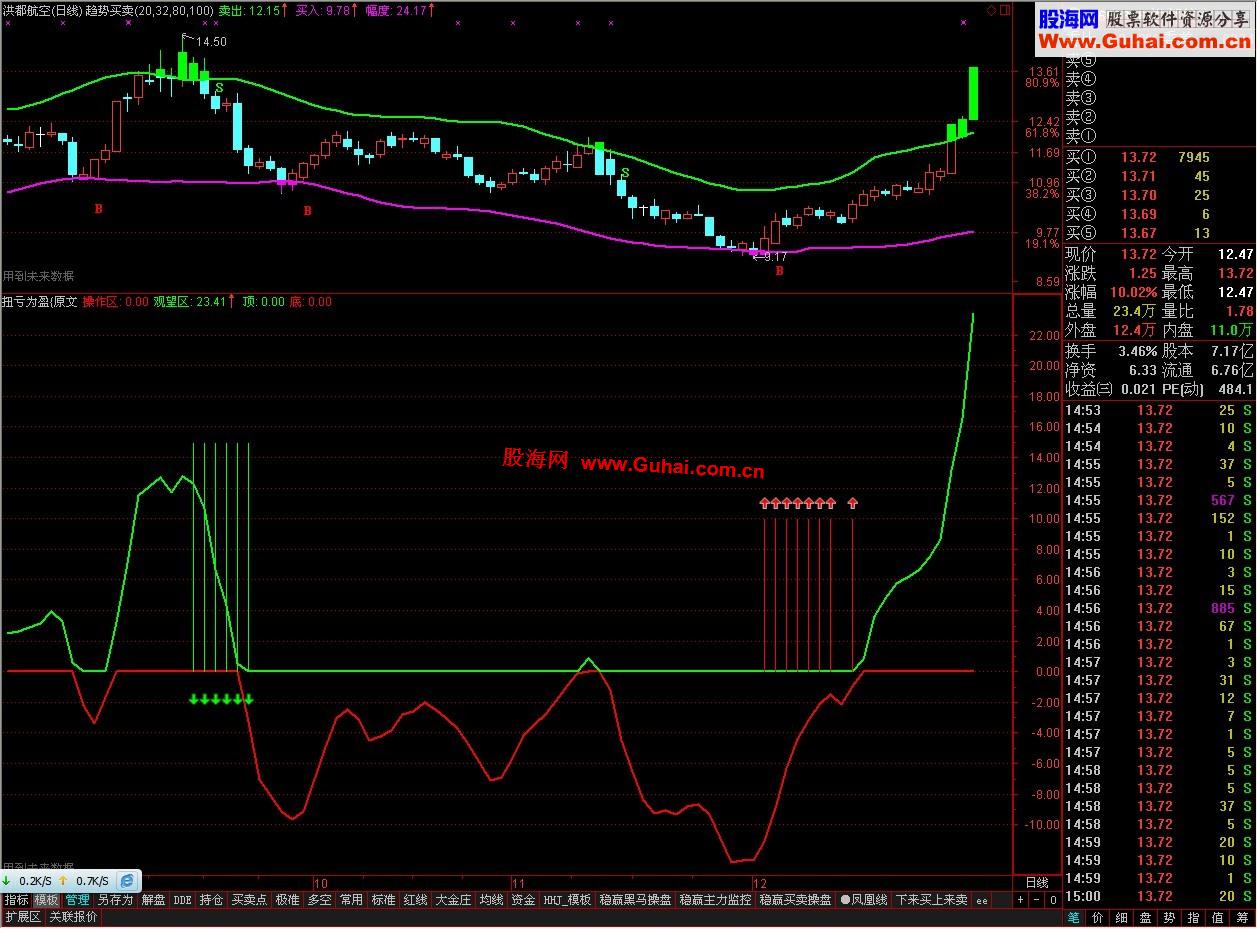The image size is (1257, 929).
Task: Select the 多空 indicator tab
Action: pyautogui.click(x=319, y=900)
